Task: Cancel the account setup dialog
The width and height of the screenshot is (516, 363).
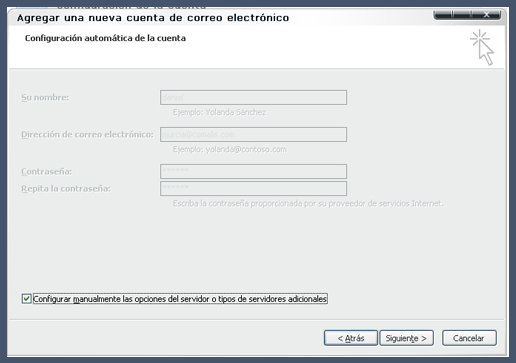Action: [469, 338]
